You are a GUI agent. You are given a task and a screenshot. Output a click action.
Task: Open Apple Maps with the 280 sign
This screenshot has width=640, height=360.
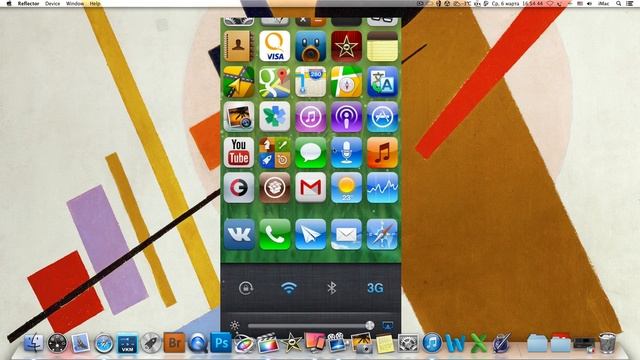coord(310,82)
